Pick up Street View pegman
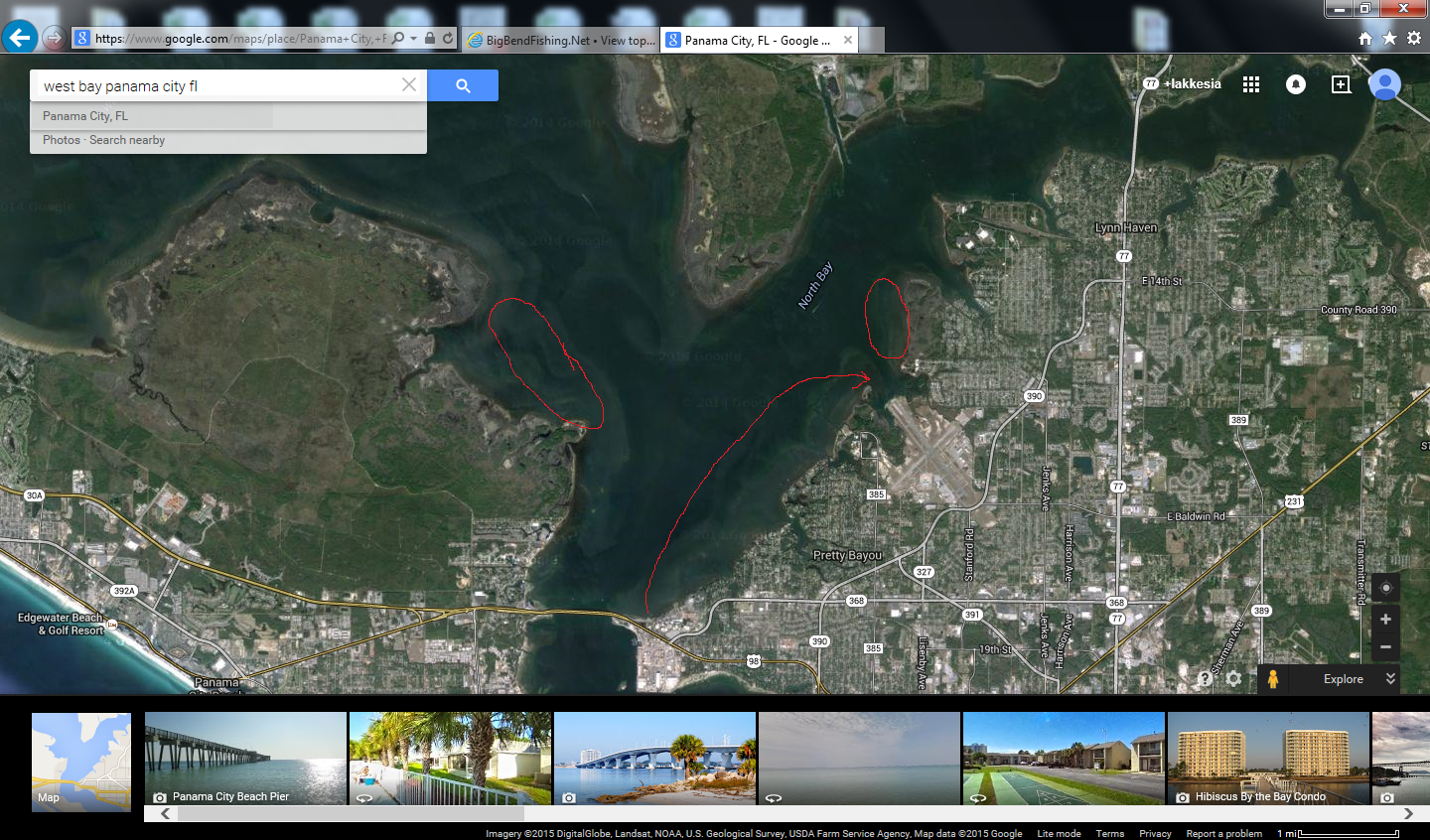This screenshot has width=1430, height=840. 1272,679
